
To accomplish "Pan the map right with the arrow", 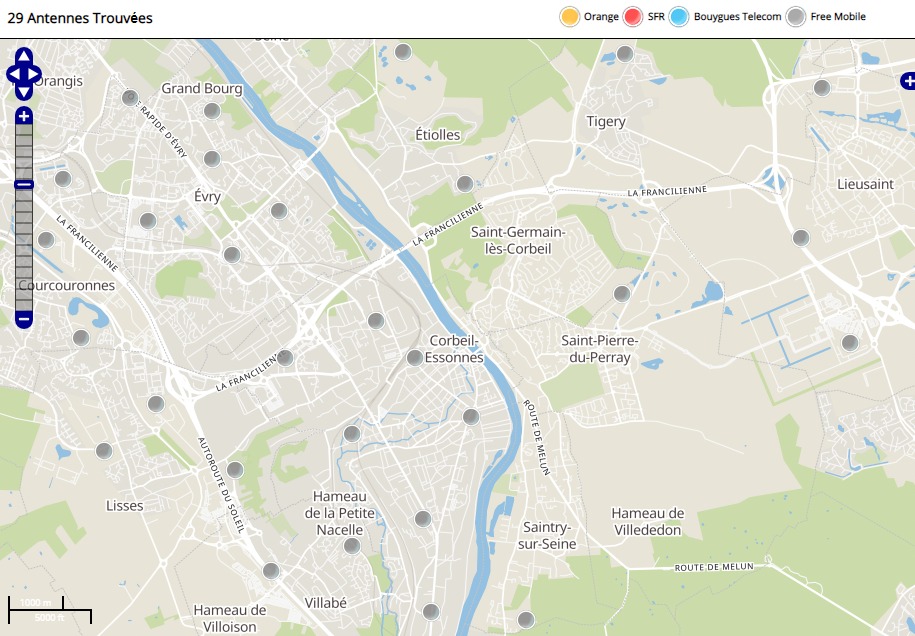I will (35, 74).
